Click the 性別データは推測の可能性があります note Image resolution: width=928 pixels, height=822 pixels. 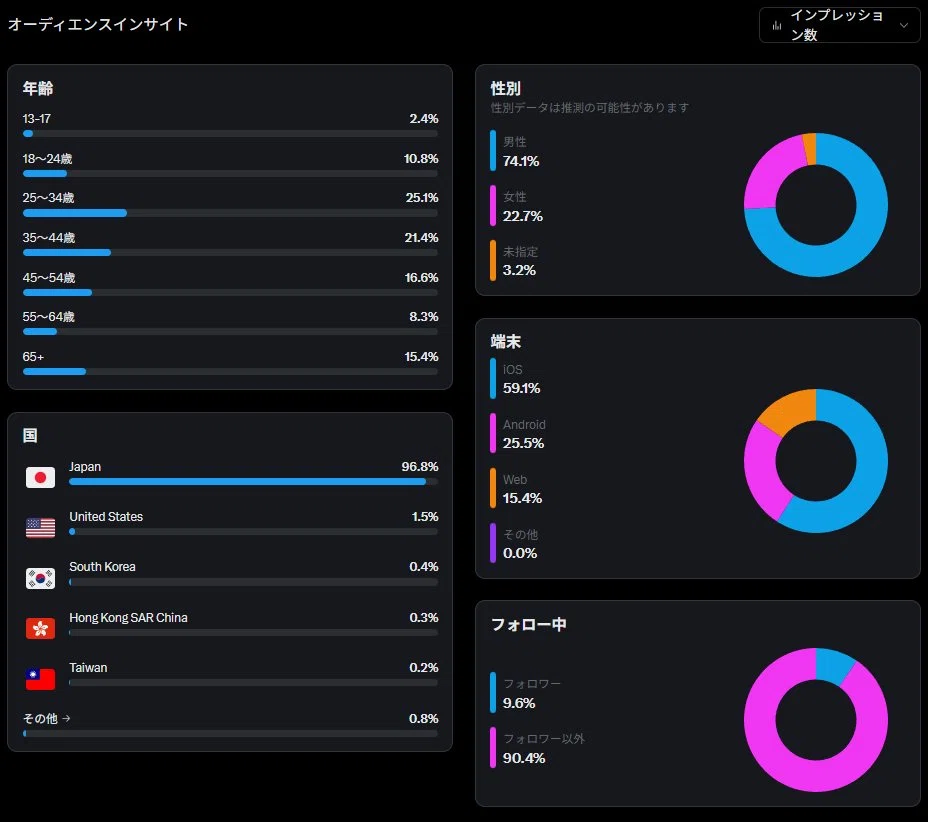point(589,107)
